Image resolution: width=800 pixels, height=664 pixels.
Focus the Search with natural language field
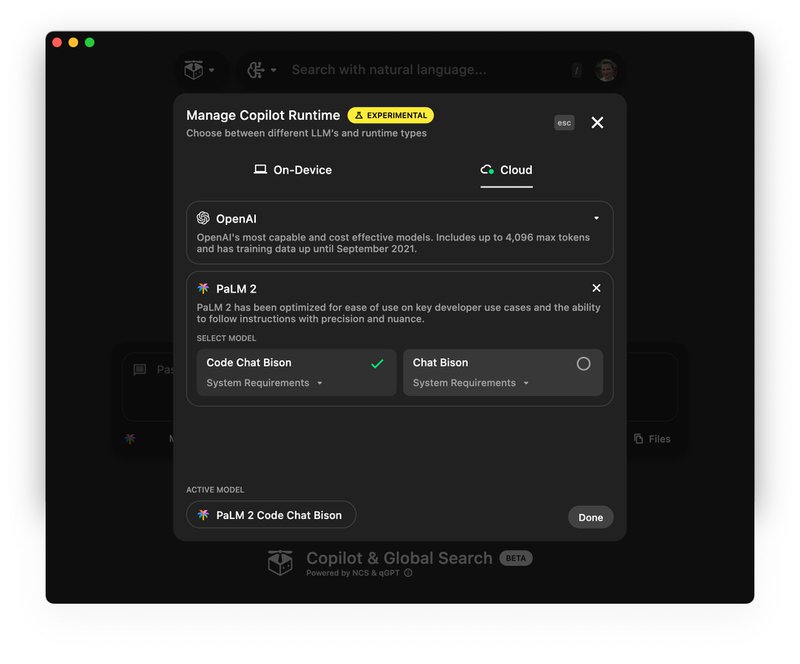(x=389, y=70)
